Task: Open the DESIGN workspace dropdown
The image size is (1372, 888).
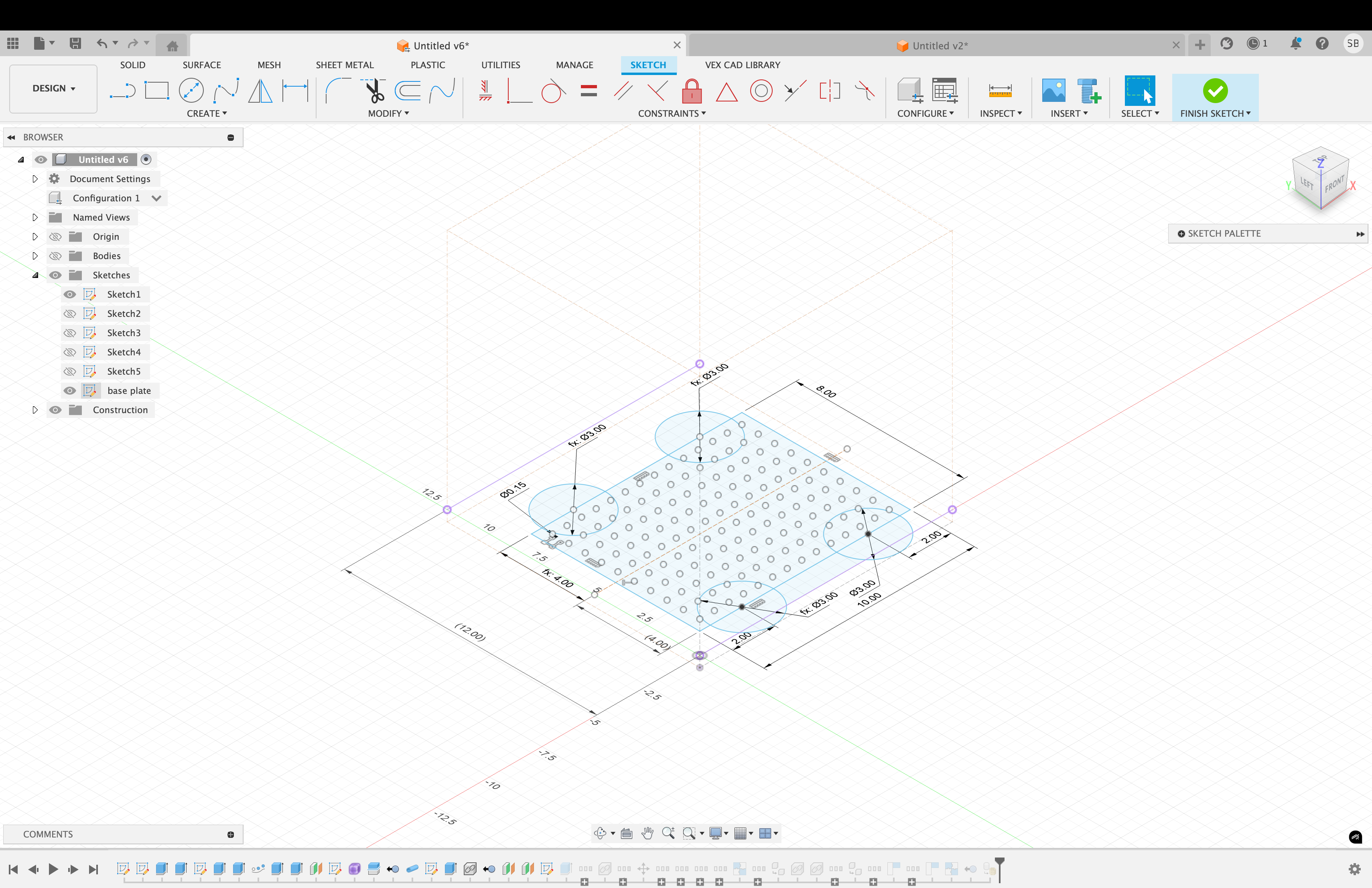Action: tap(54, 89)
